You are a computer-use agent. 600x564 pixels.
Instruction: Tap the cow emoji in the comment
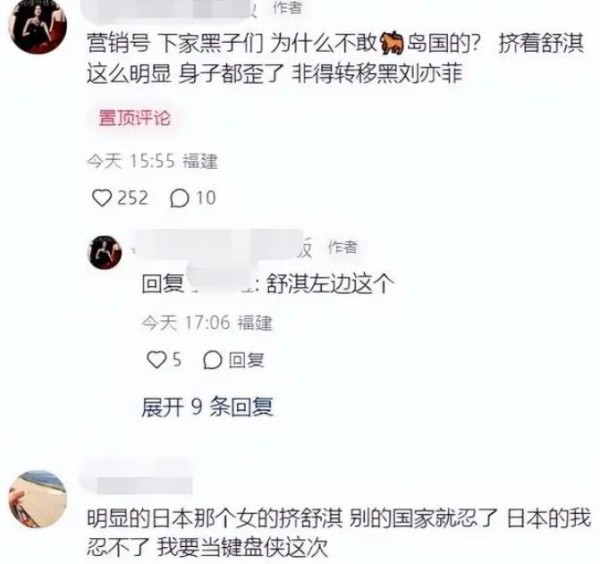(x=391, y=44)
